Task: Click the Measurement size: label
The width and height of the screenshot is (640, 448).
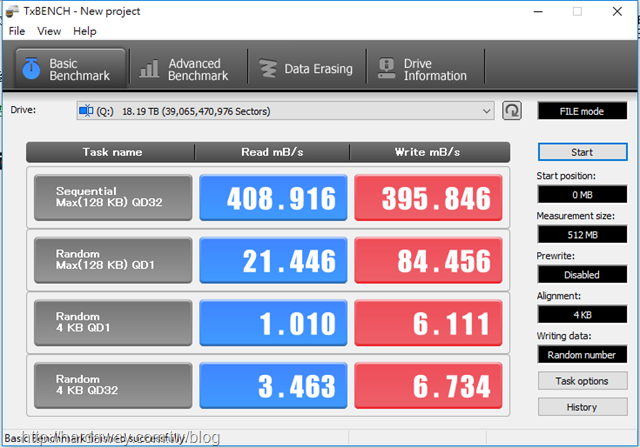Action: click(x=576, y=216)
